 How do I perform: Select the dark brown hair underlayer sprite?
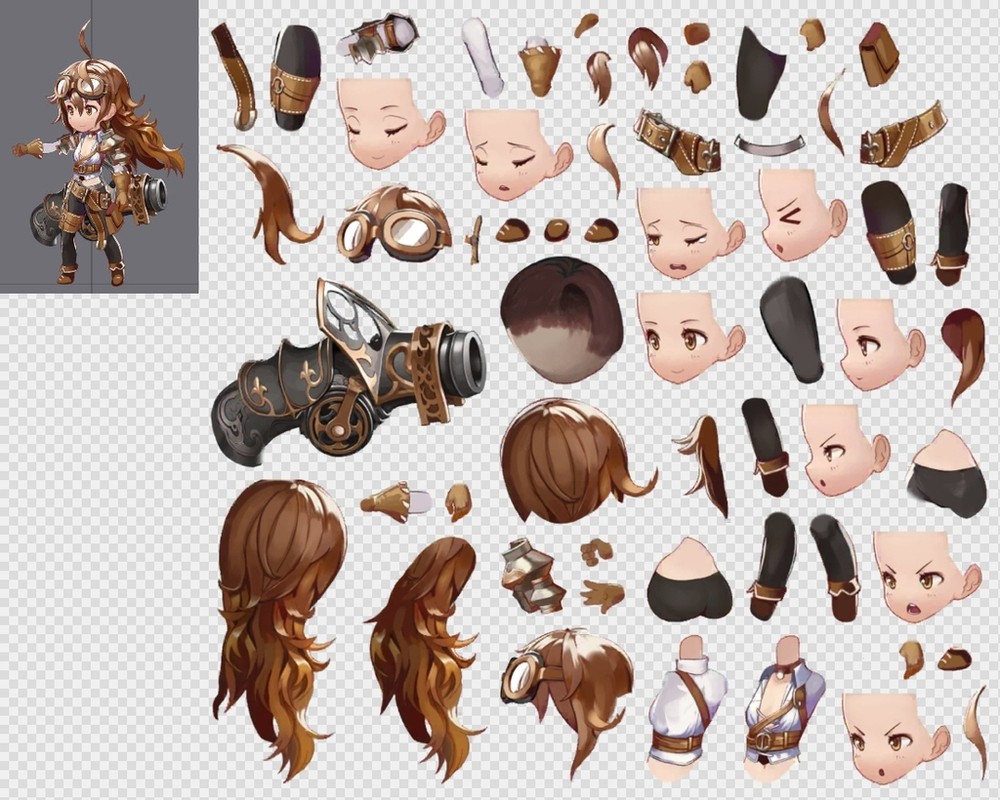coord(561,319)
